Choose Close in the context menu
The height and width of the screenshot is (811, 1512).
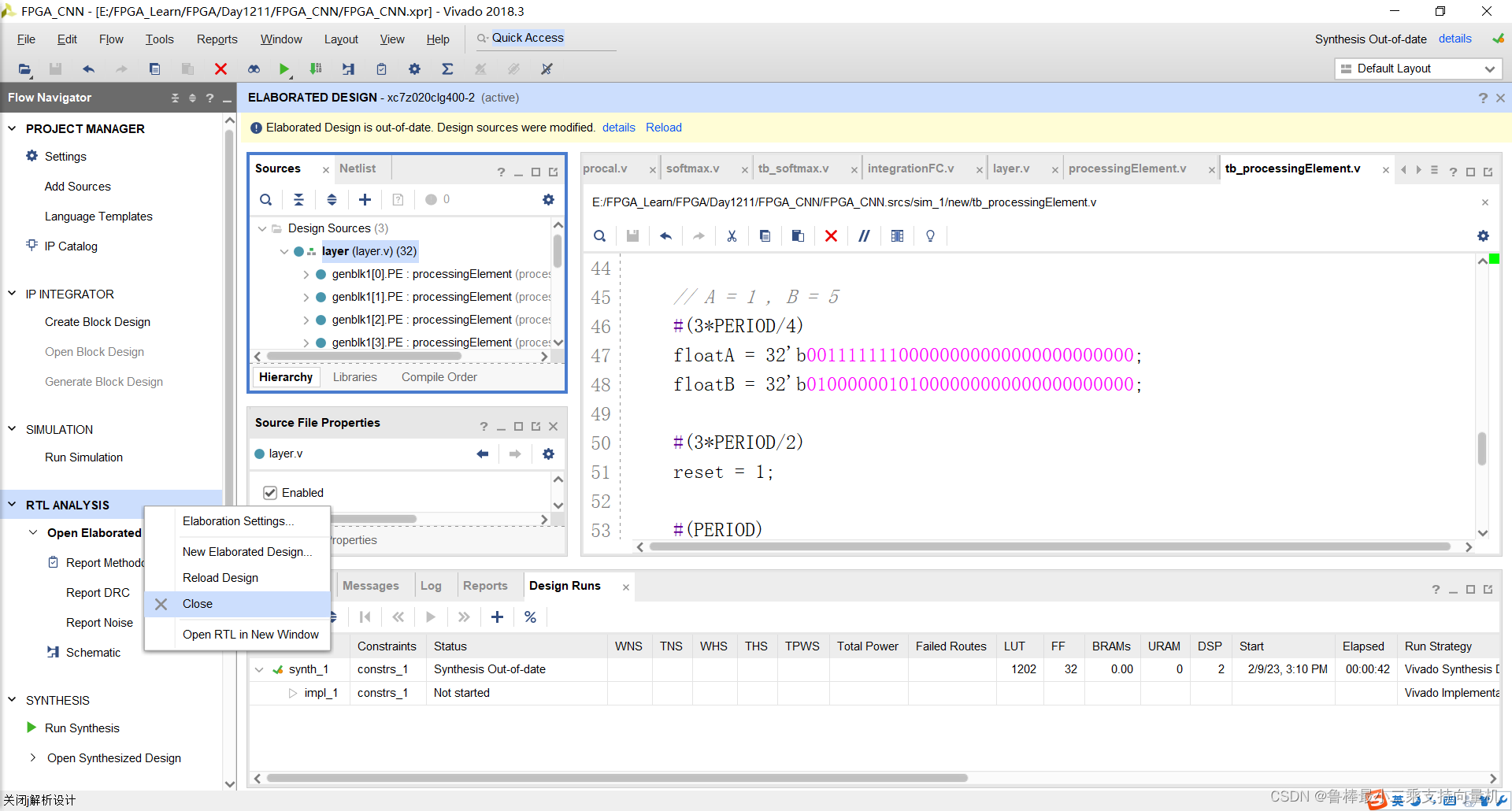237,604
